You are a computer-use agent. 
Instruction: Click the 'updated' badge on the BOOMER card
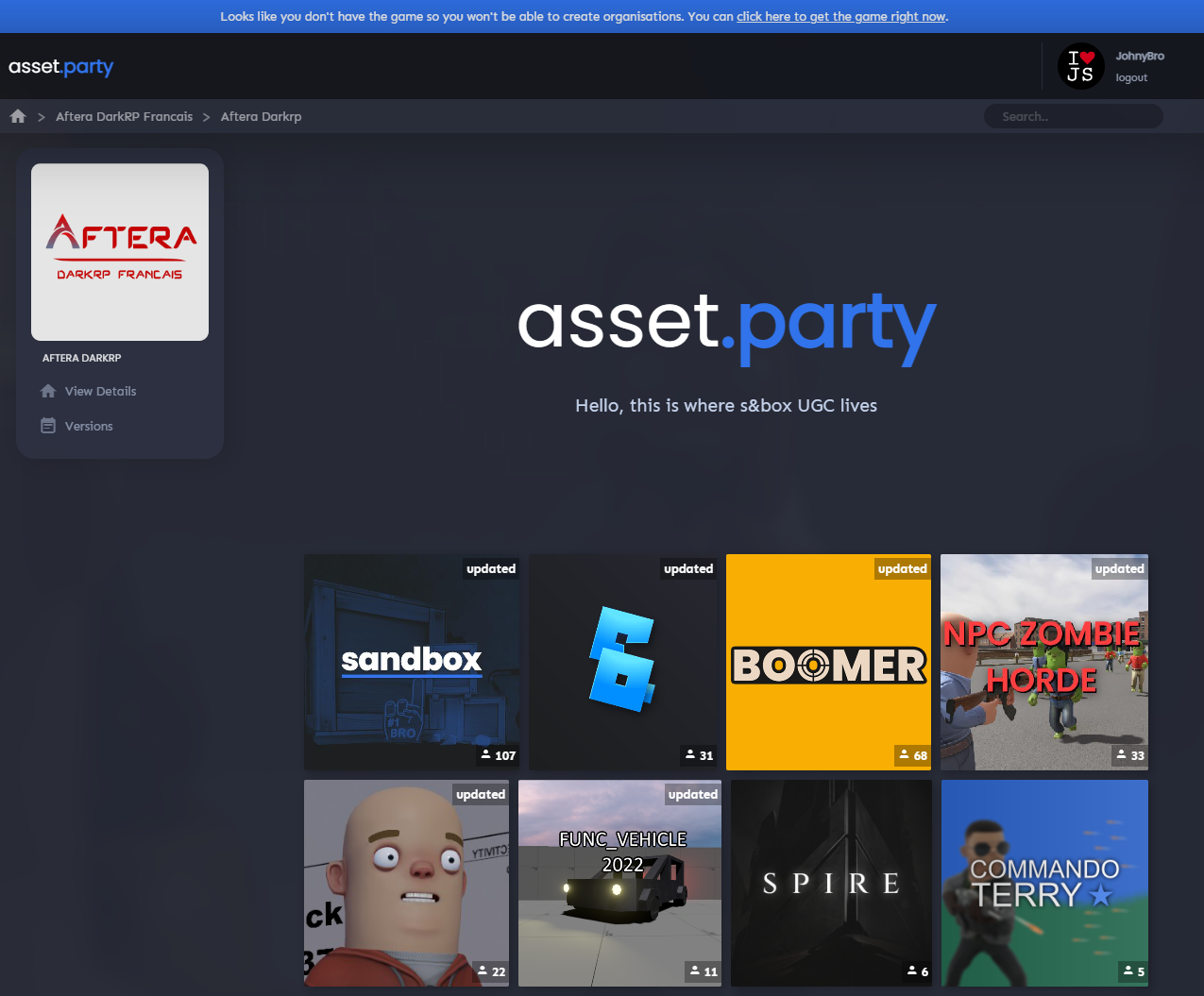point(902,568)
